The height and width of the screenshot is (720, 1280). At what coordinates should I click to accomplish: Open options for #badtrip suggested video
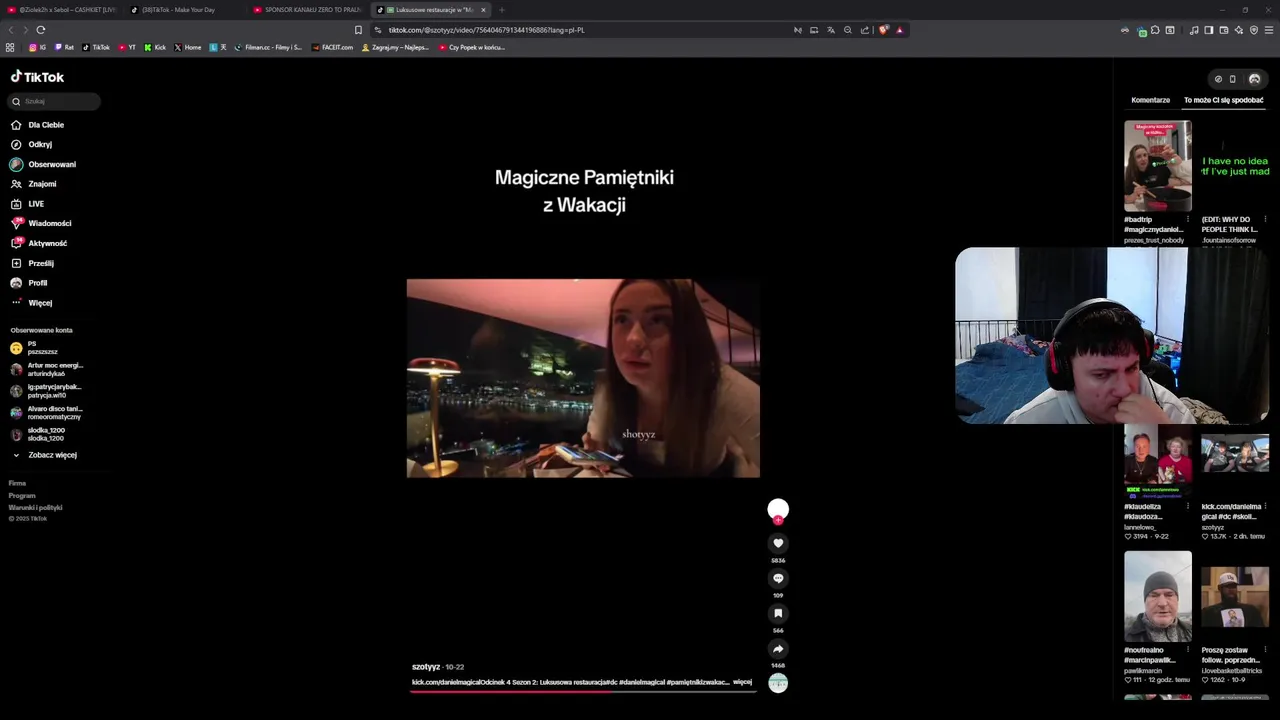coord(1188,219)
